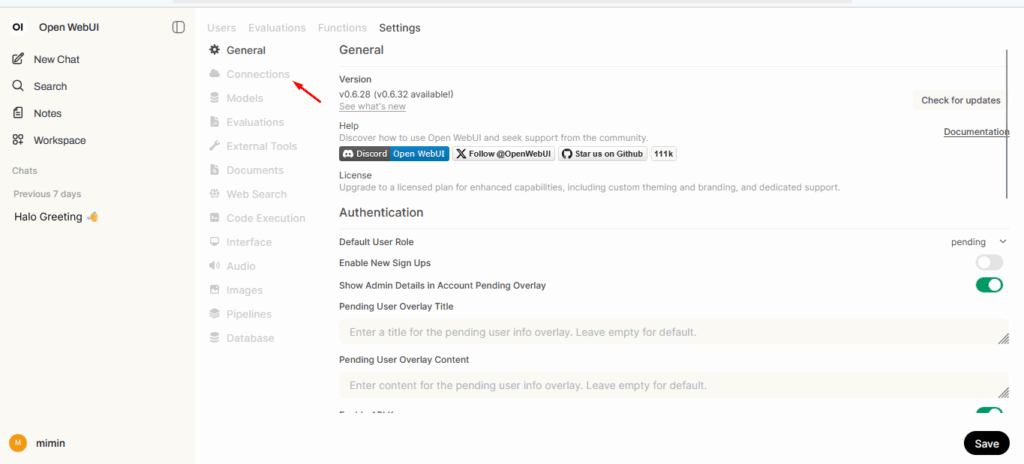Open Search via magnifier icon
The image size is (1024, 464).
[18, 86]
